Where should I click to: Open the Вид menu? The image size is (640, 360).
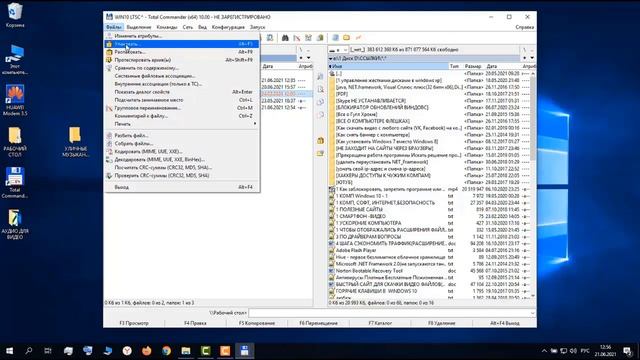click(202, 27)
